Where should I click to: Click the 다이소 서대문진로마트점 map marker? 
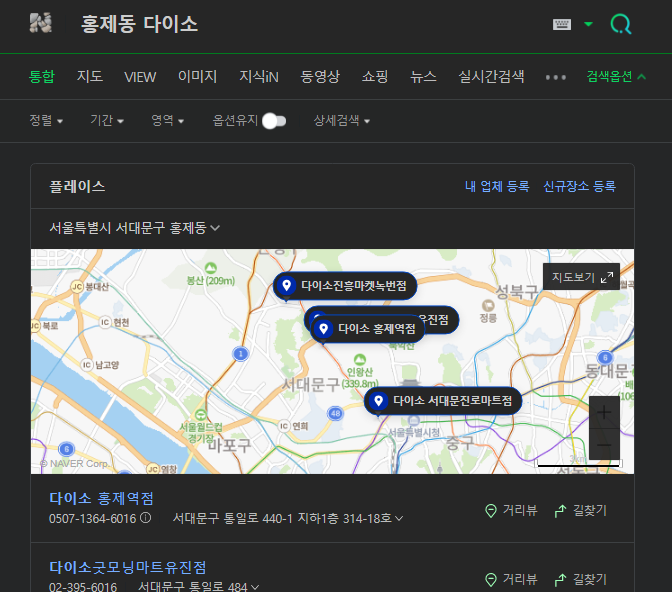pos(443,401)
